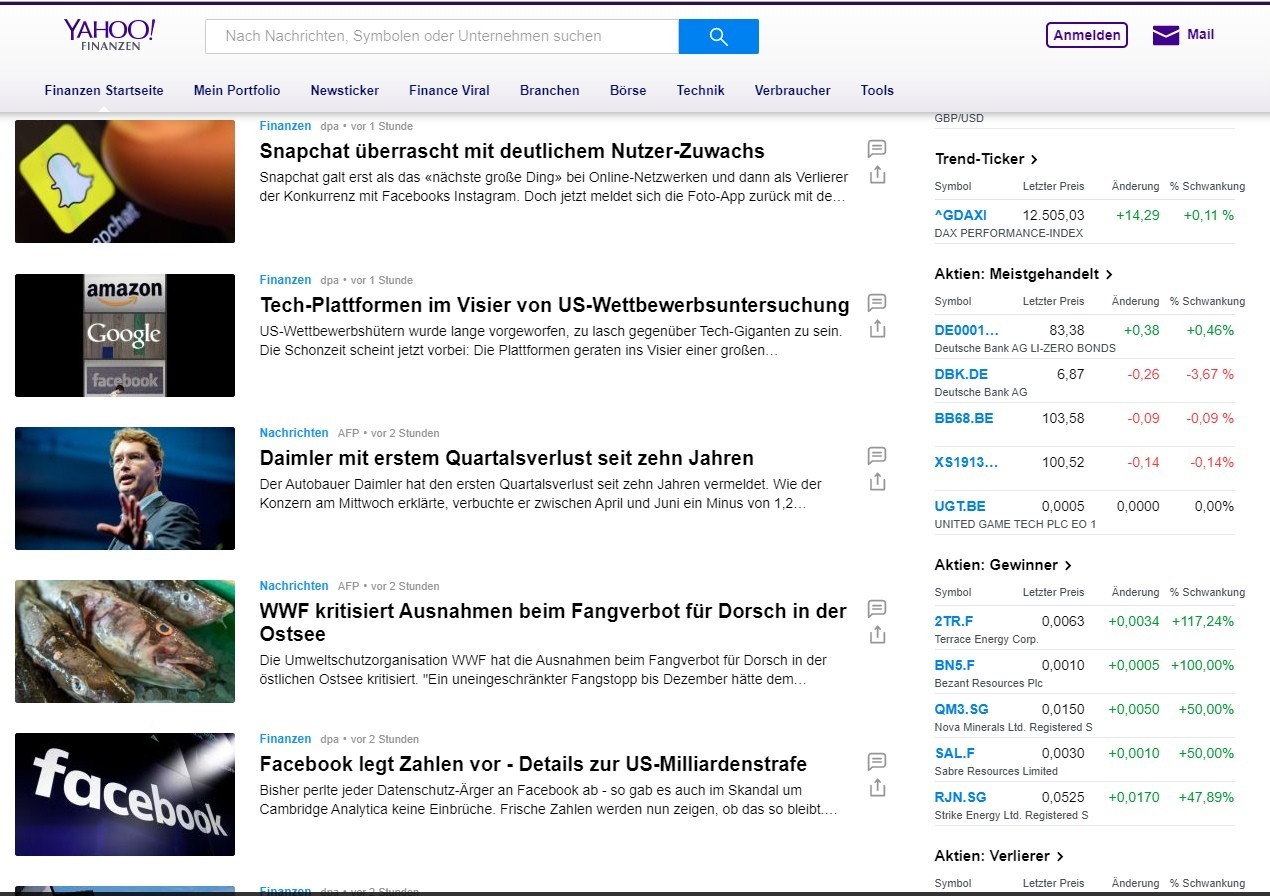Open 2TR.F Terrace Energy symbol
This screenshot has height=896, width=1270.
coord(954,621)
